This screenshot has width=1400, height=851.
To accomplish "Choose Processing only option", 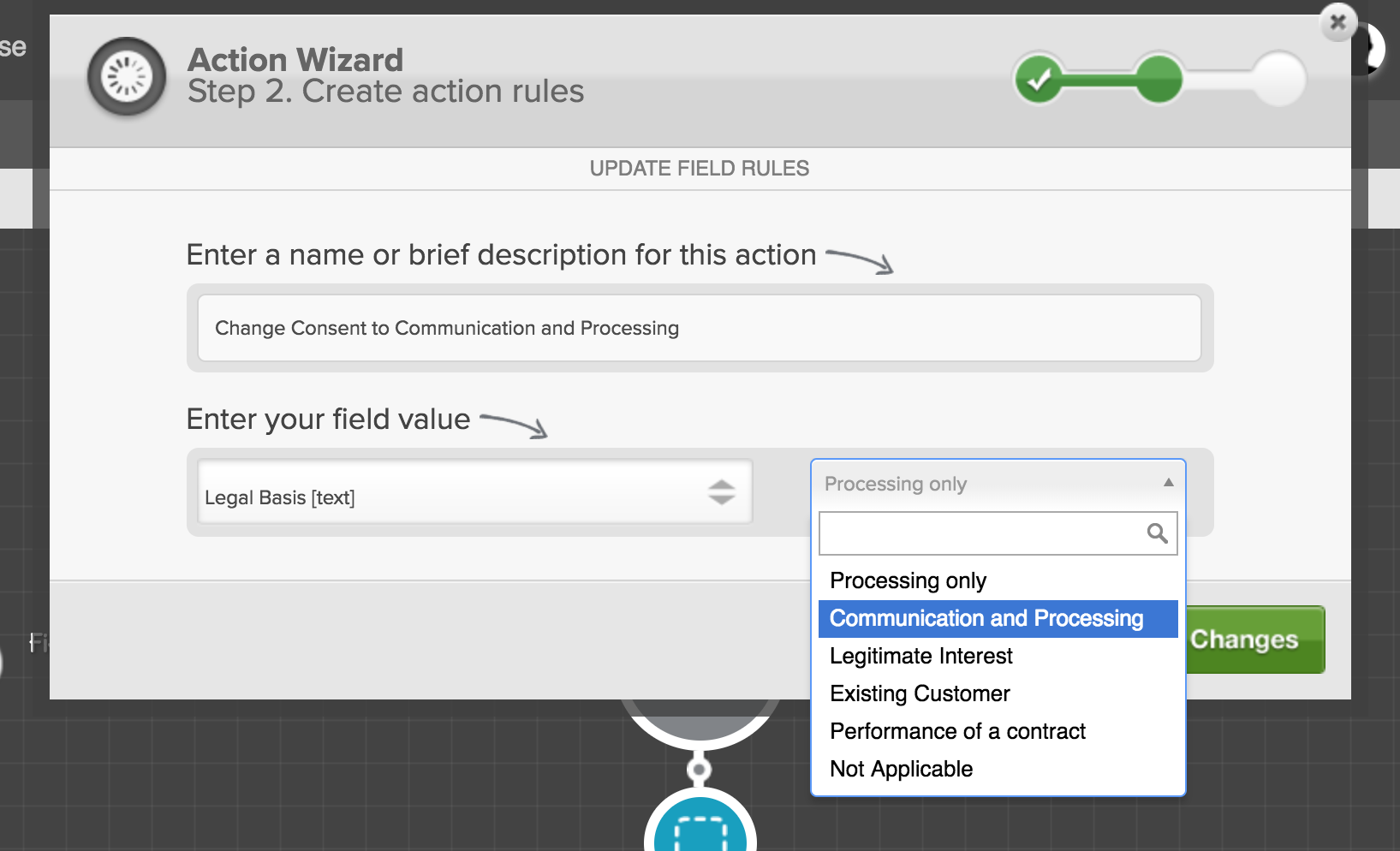I will click(x=998, y=580).
